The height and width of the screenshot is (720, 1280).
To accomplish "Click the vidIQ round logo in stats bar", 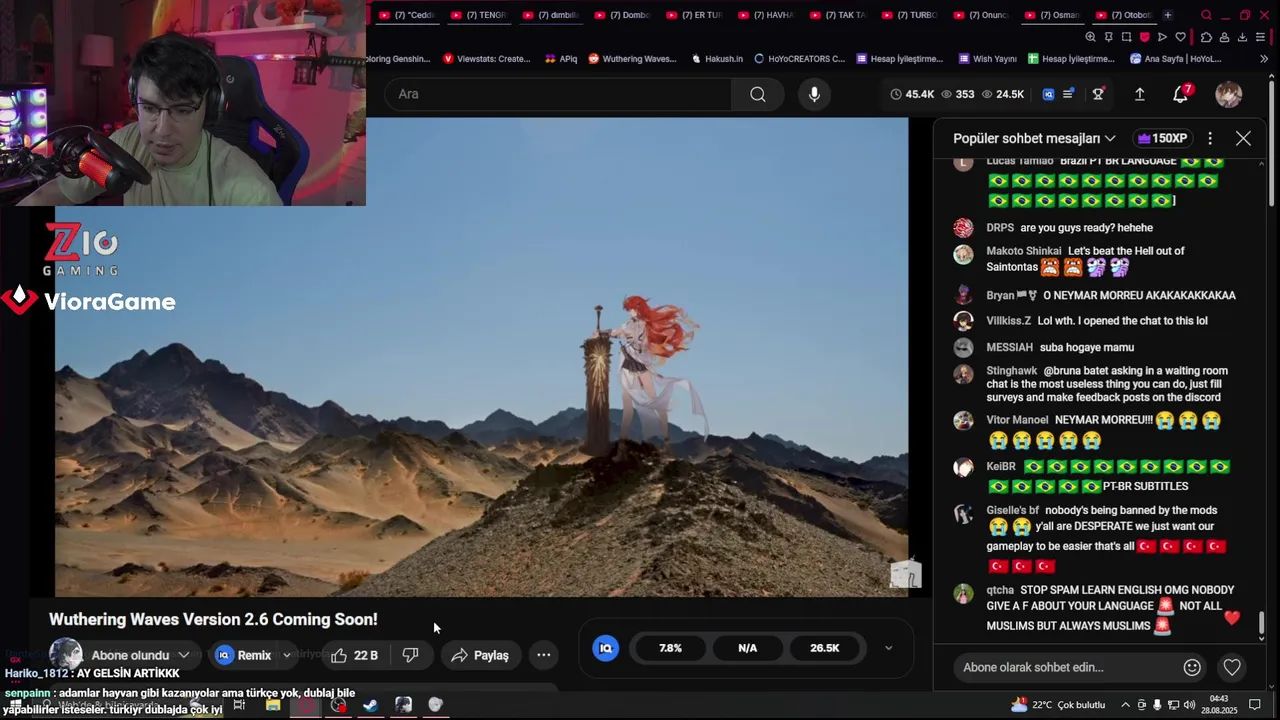I will [605, 648].
